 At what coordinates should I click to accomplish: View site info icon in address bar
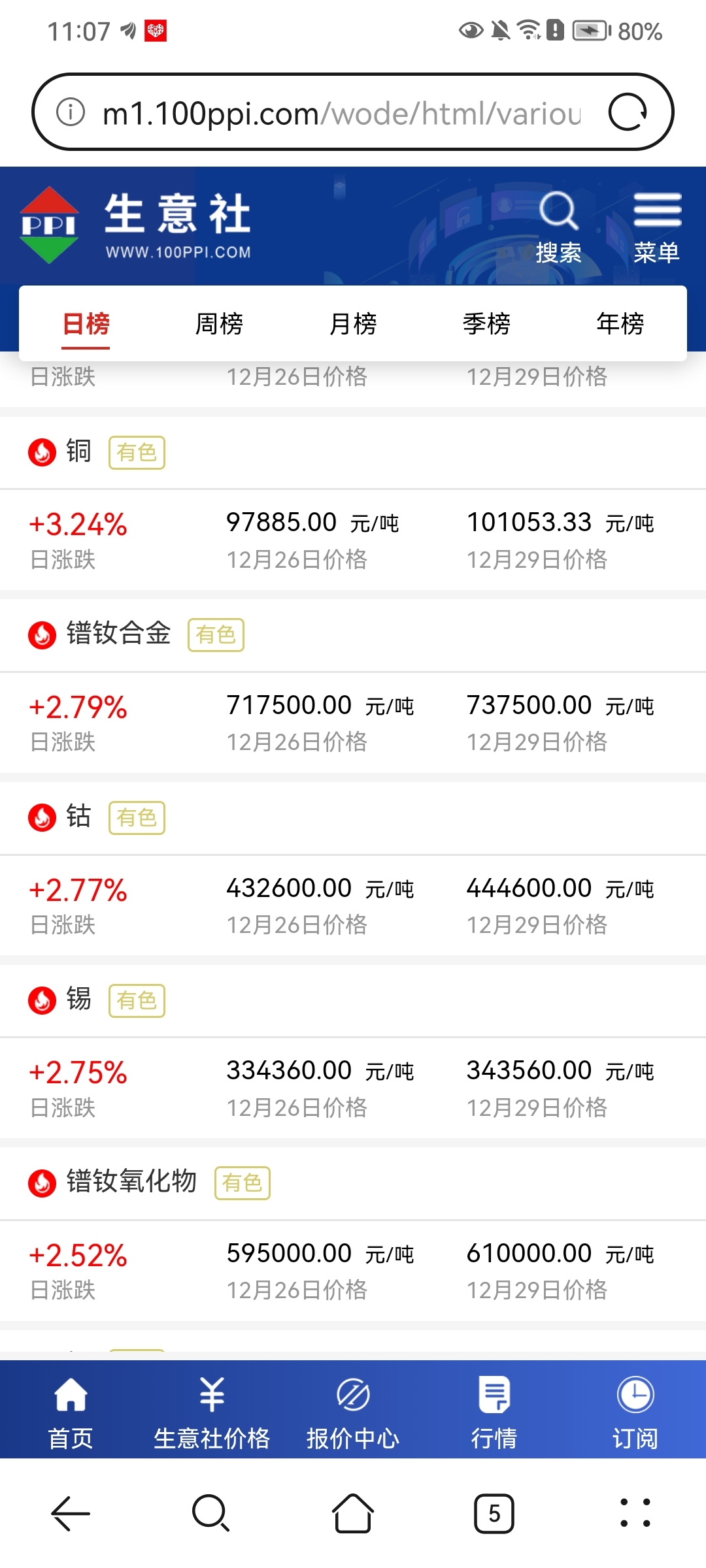(x=71, y=112)
